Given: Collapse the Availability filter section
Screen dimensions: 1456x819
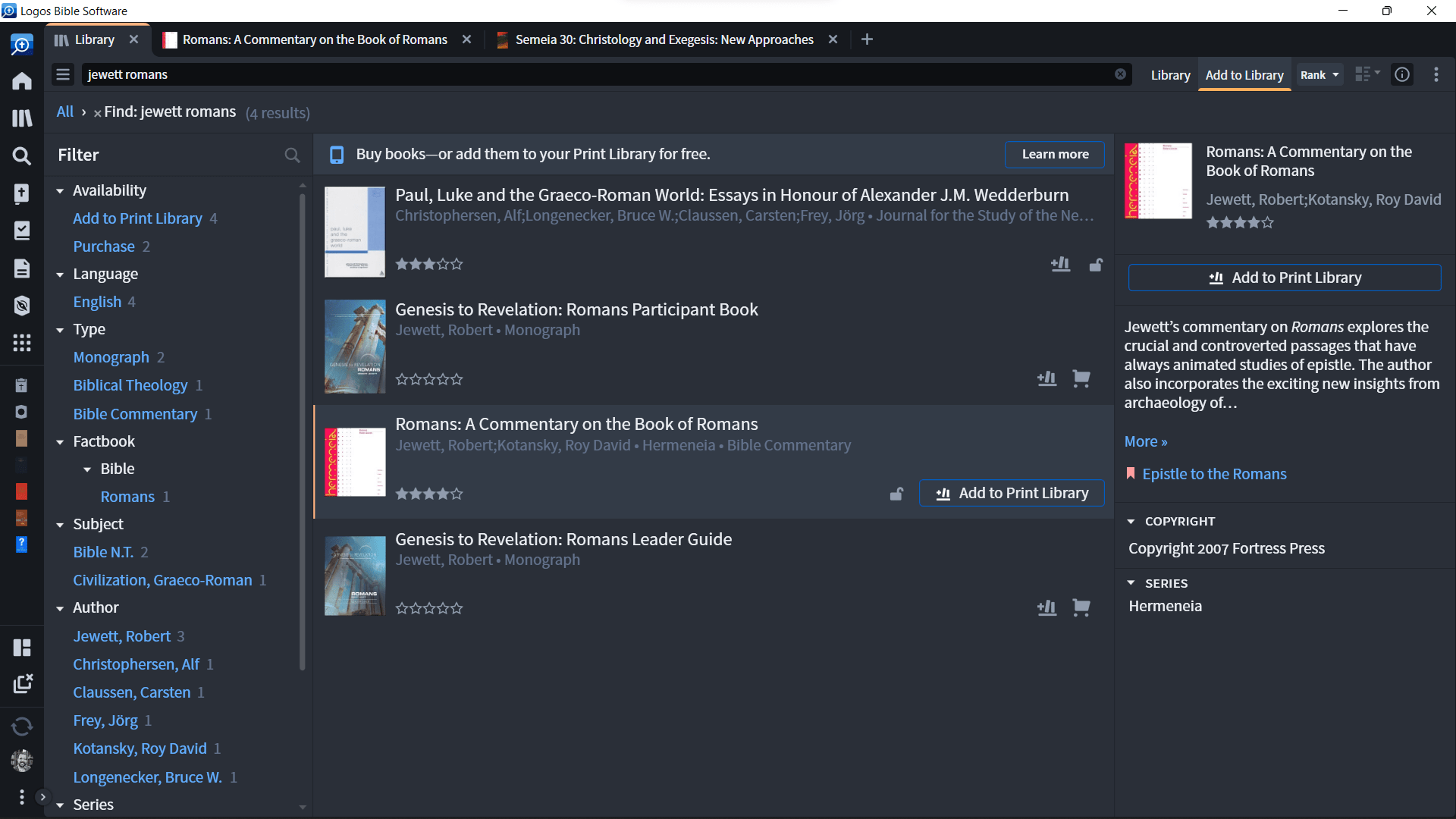Looking at the screenshot, I should tap(60, 191).
